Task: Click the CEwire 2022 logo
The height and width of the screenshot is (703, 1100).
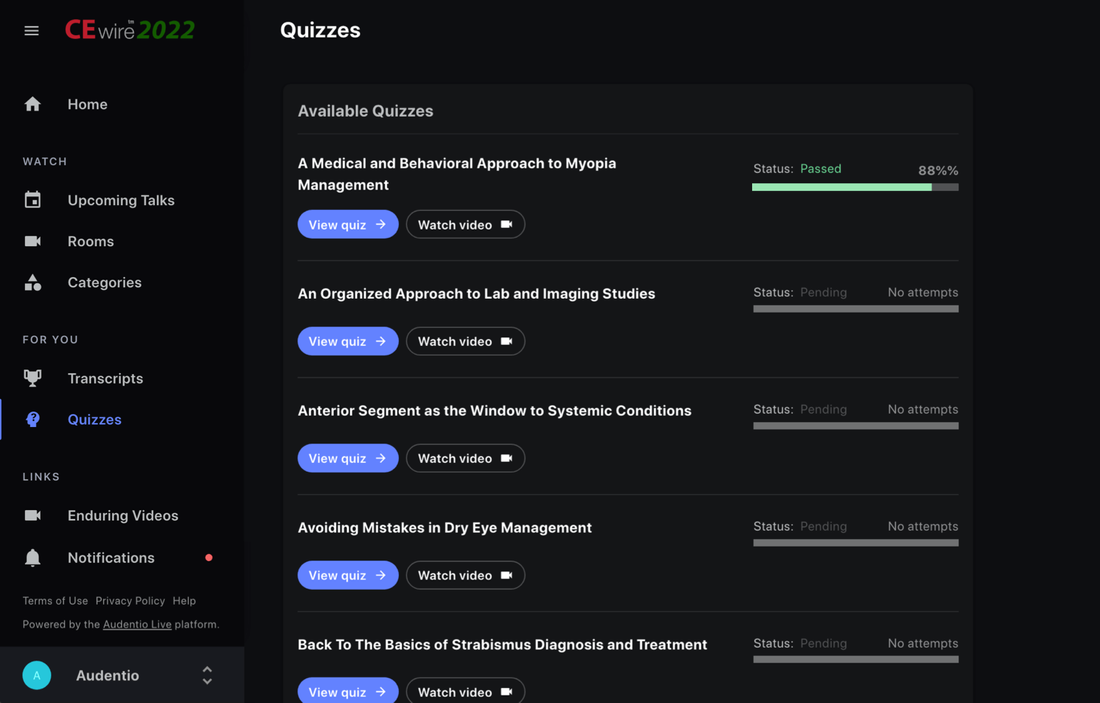Action: point(130,31)
